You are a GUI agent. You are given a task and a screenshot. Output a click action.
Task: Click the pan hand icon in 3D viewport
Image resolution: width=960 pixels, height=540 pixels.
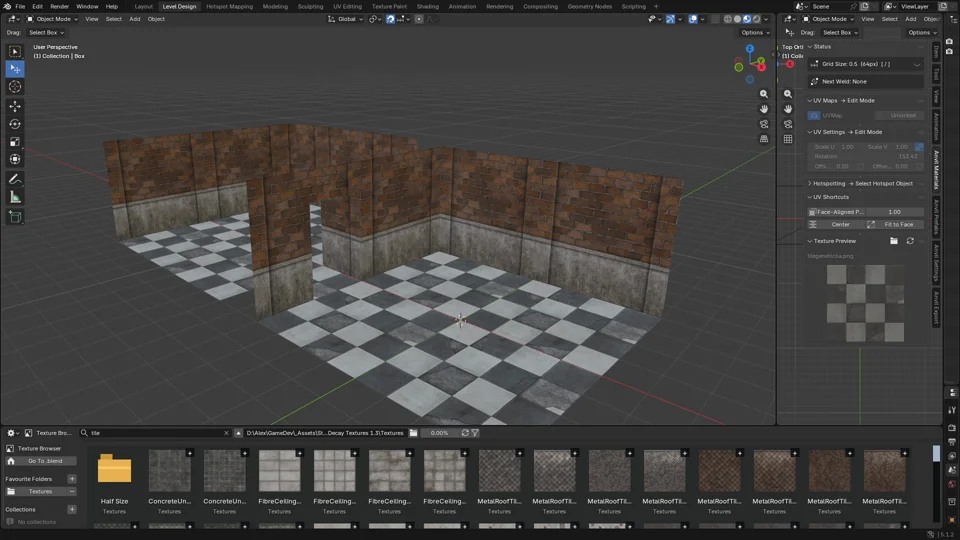763,109
